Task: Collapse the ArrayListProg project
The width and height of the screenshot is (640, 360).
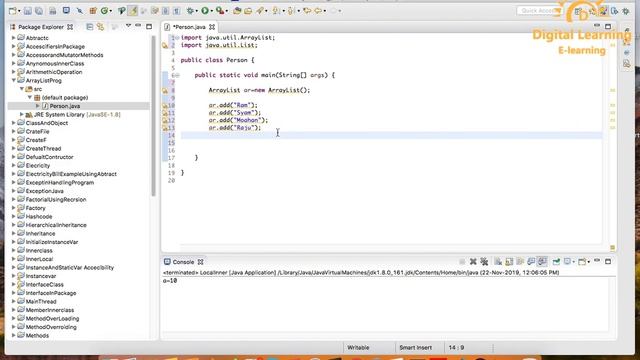Action: (x=13, y=80)
